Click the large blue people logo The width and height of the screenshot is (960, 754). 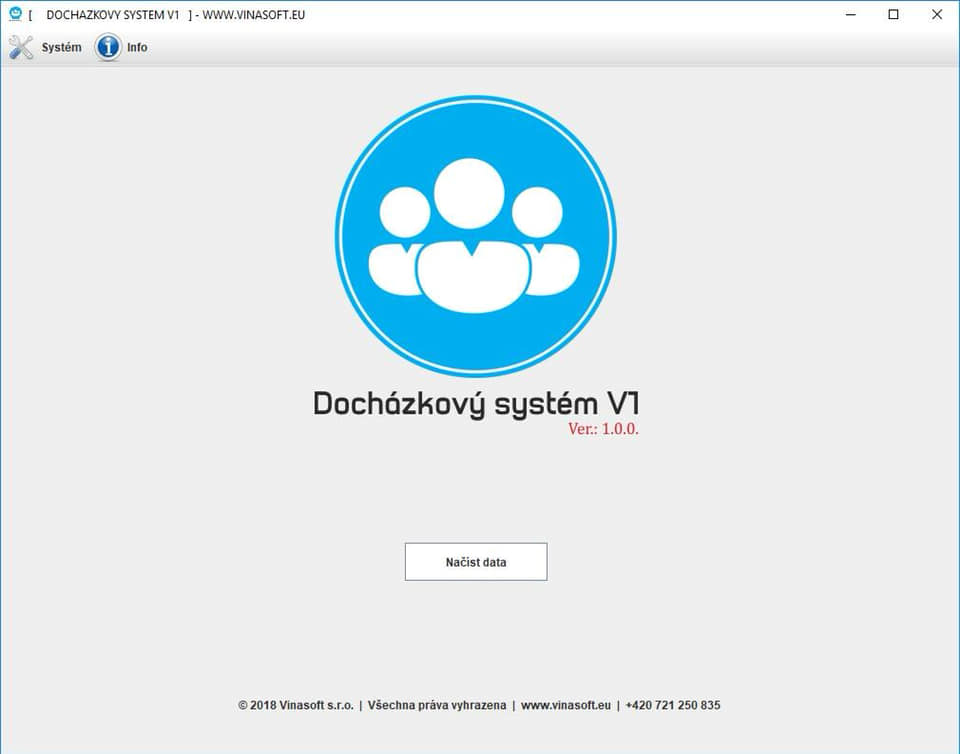coord(475,236)
